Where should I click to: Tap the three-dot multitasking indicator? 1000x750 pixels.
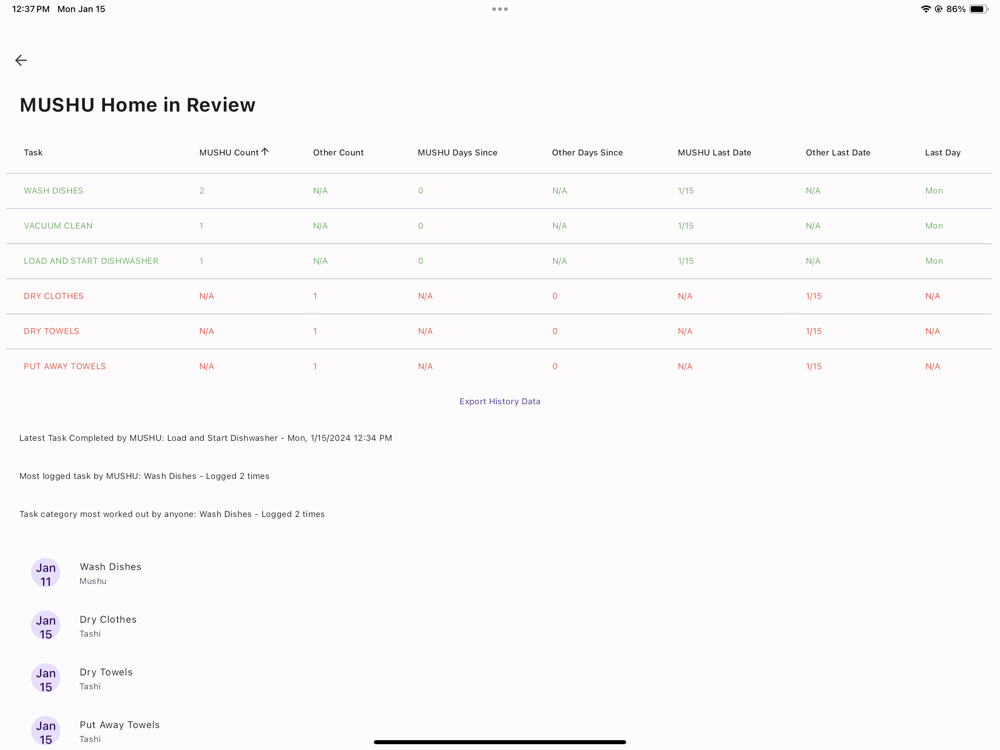pos(500,9)
